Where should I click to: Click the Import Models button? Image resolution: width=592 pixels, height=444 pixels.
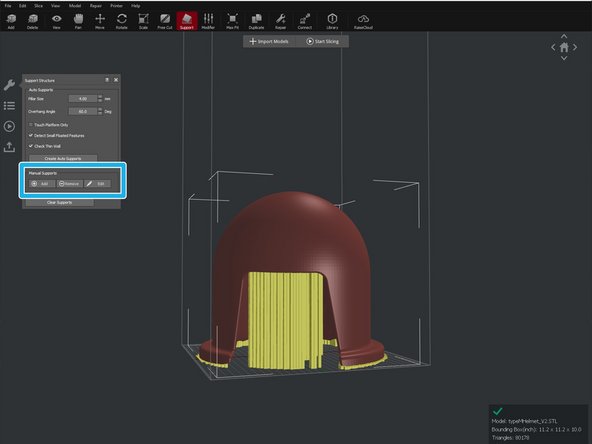coord(269,42)
